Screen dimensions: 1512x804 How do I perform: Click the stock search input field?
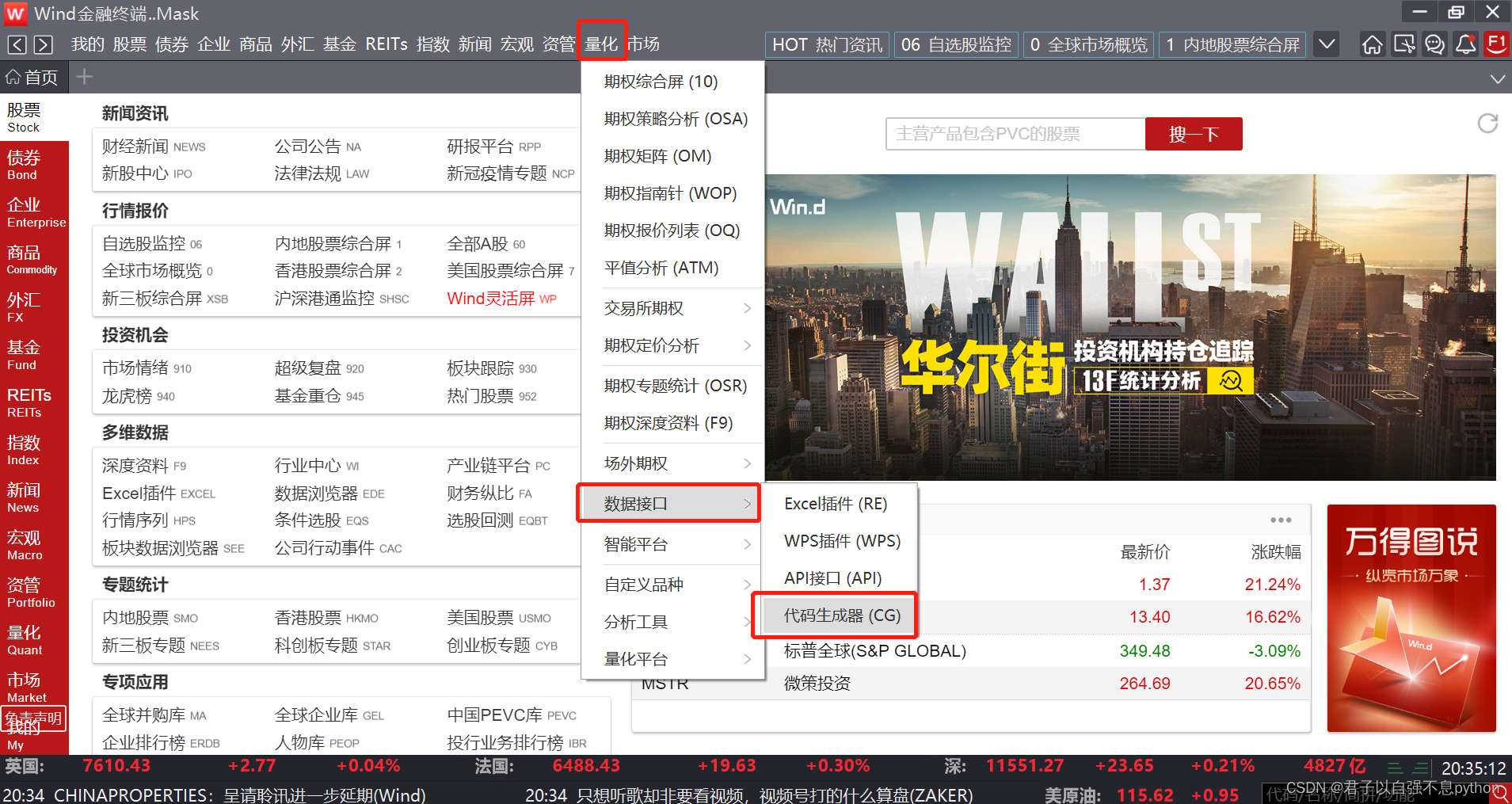pos(1015,134)
